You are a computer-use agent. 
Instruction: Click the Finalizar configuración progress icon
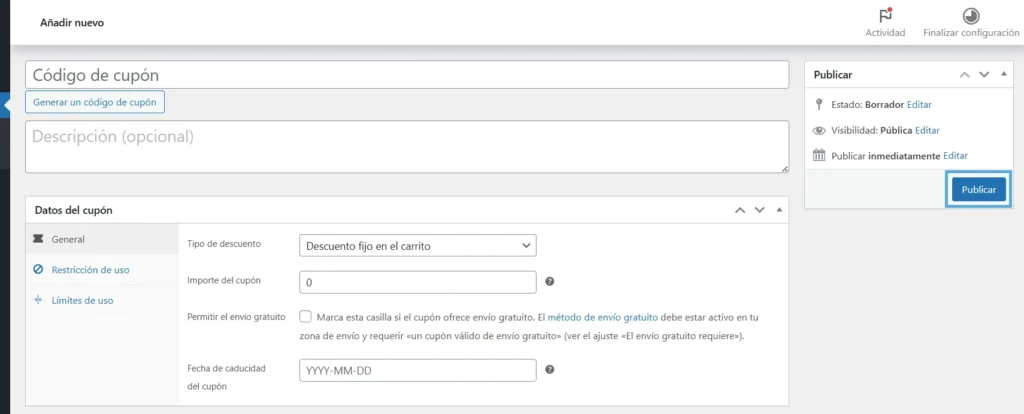point(971,16)
